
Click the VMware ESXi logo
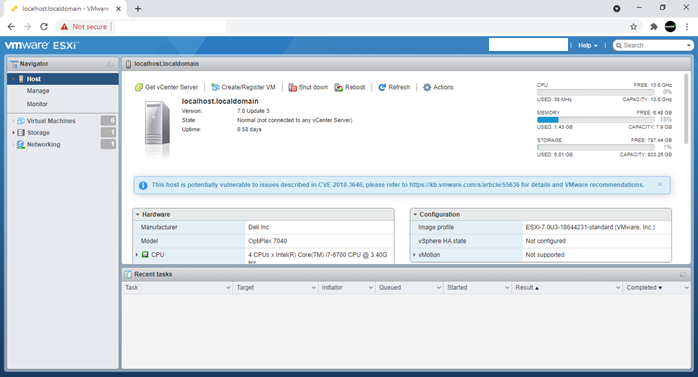(x=41, y=45)
